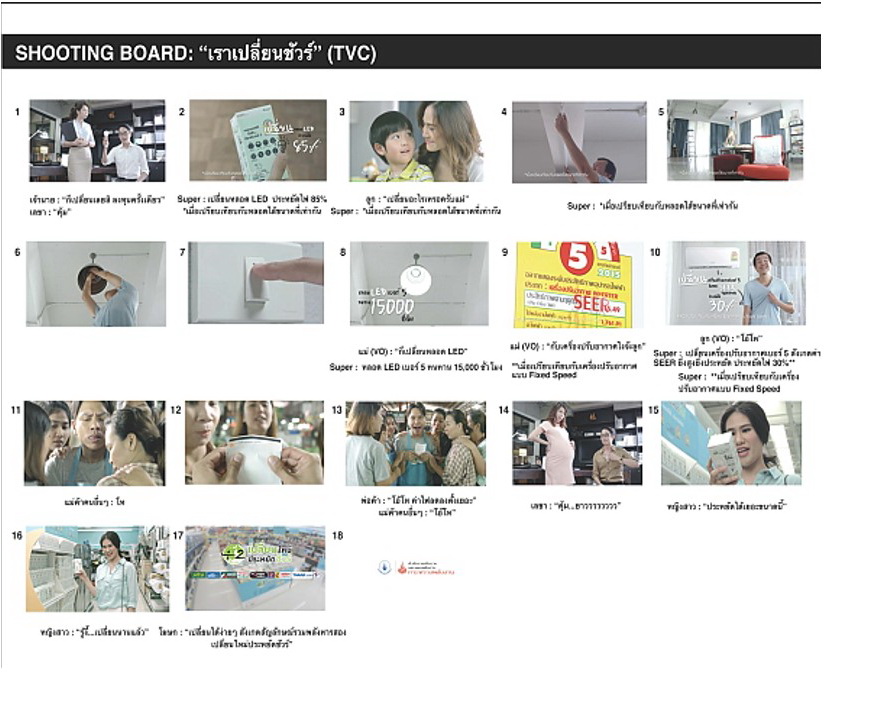885x705 pixels.
Task: Select frame 6 man installing ceiling lamp
Action: (96, 284)
